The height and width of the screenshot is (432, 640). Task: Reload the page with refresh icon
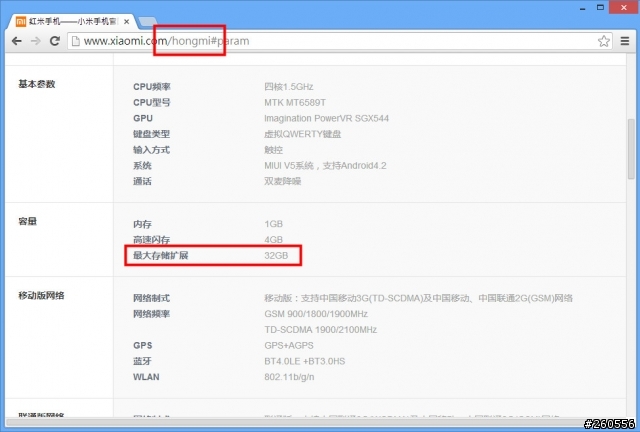tap(54, 41)
